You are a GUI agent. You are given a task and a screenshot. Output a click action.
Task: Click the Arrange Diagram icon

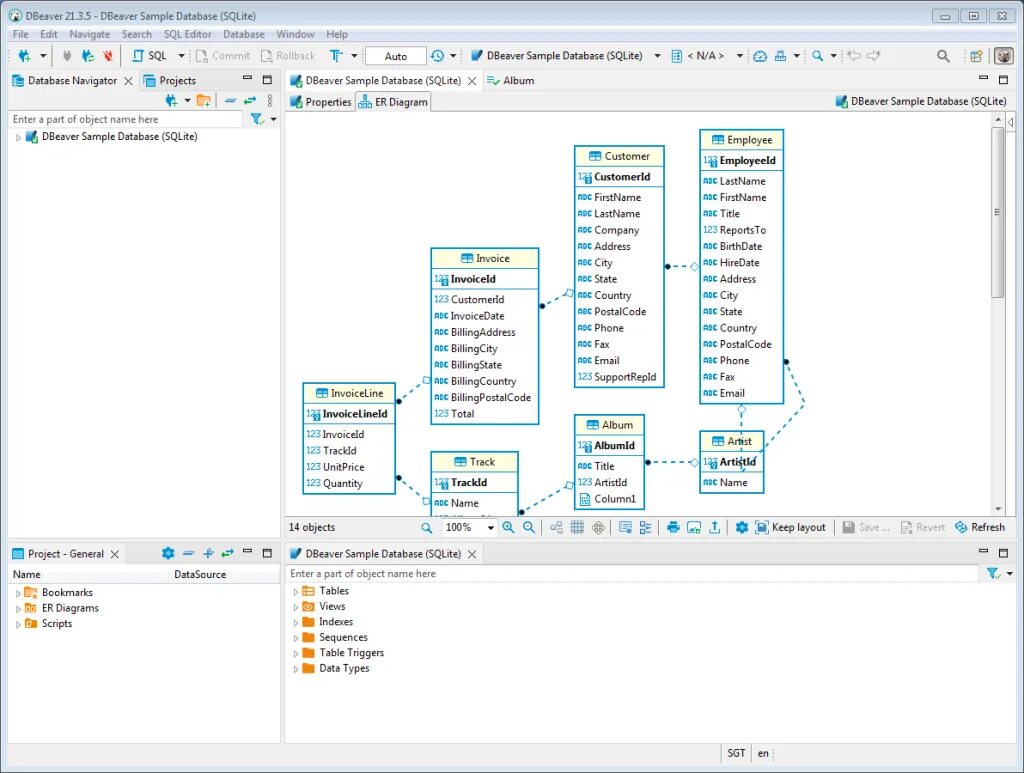click(556, 528)
